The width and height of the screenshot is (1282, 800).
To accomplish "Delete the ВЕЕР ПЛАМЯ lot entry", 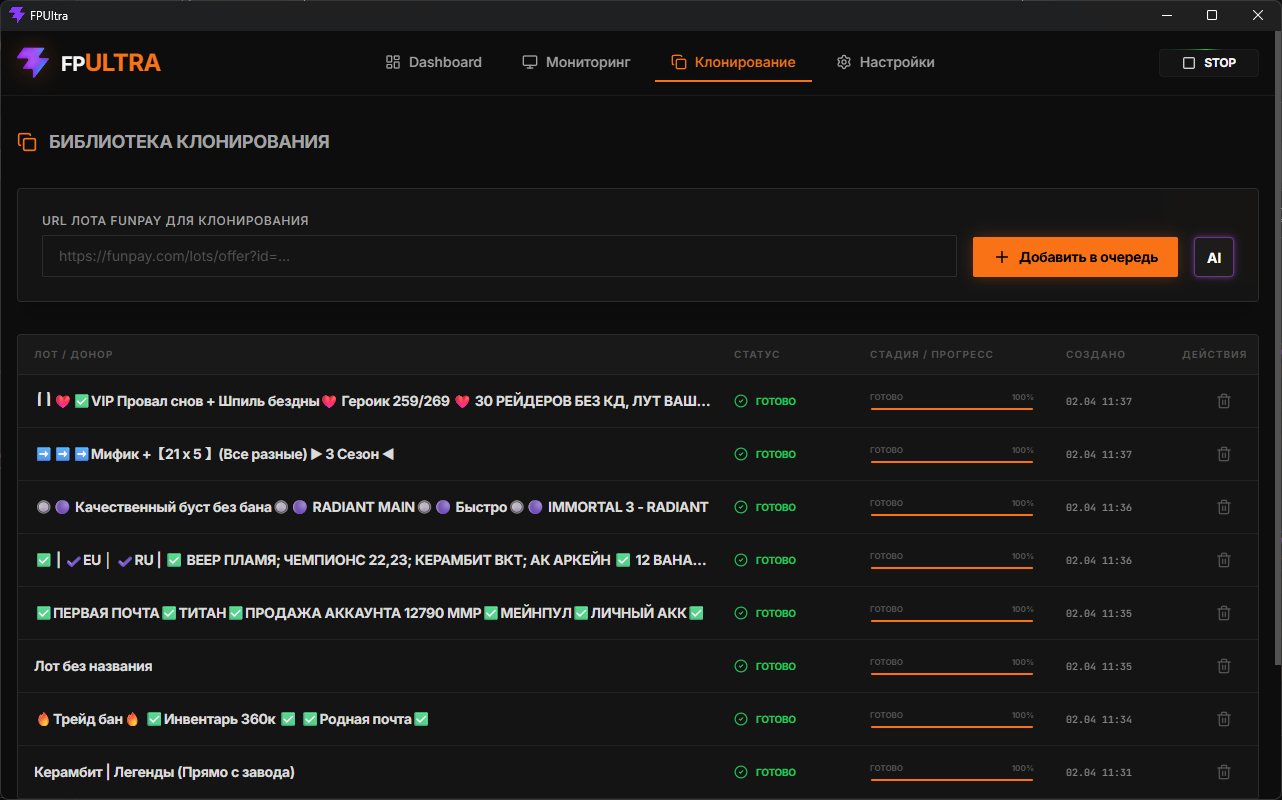I will point(1223,560).
